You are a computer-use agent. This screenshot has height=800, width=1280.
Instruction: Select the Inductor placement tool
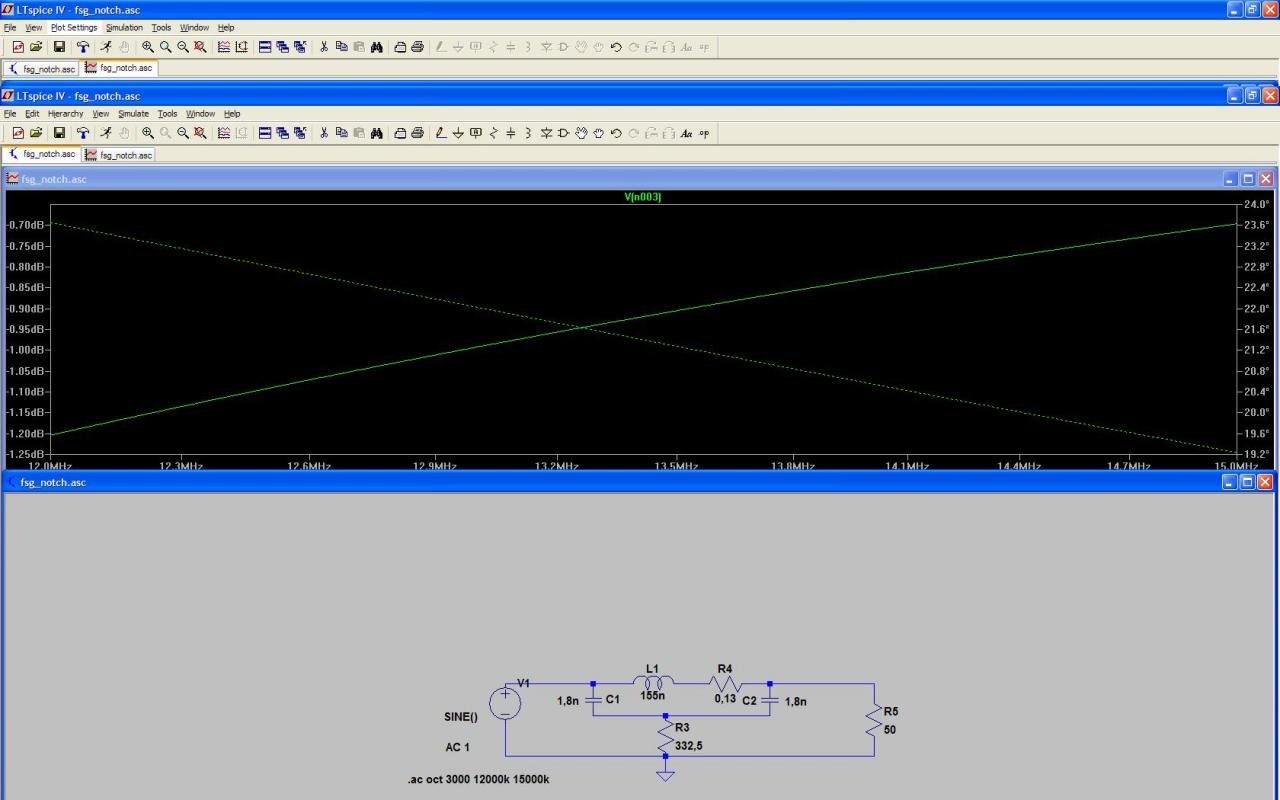pyautogui.click(x=528, y=133)
